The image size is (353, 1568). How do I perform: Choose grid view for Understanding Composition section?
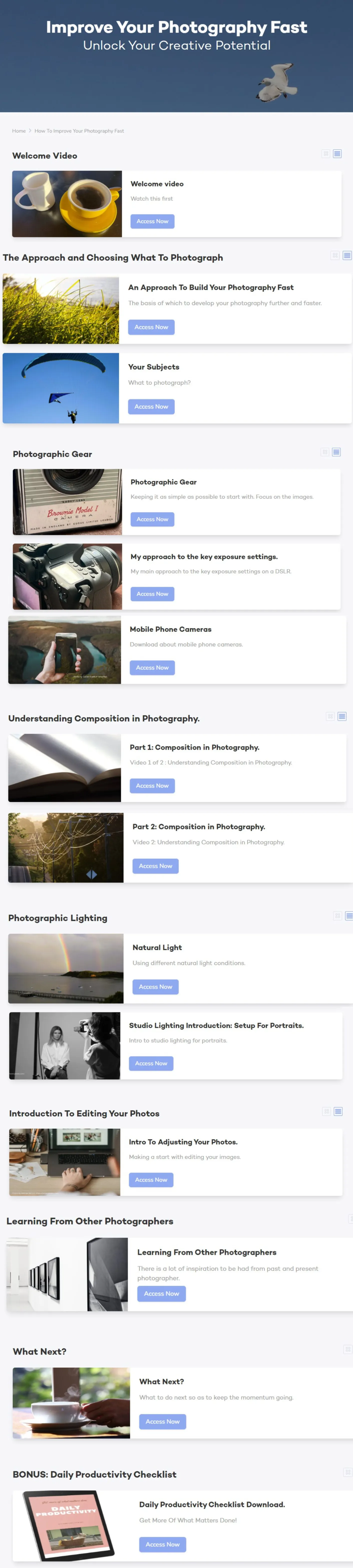[x=330, y=716]
